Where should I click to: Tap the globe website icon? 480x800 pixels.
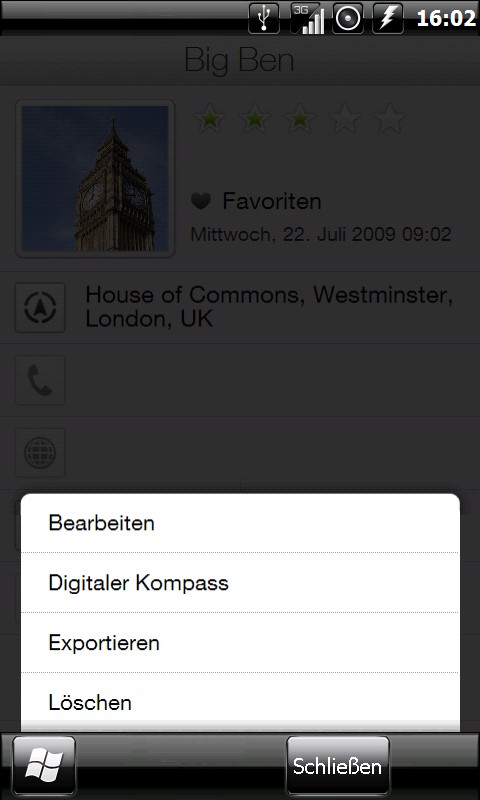pos(40,453)
